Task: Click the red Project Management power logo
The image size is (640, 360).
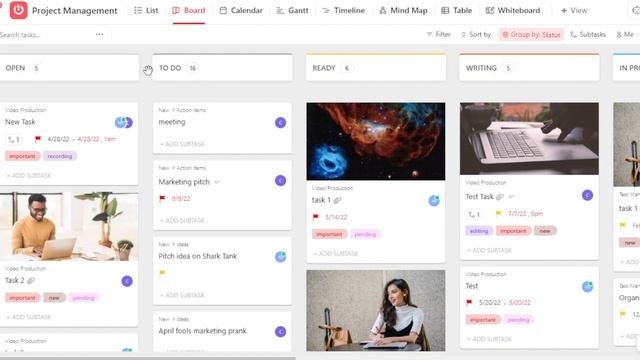Action: tap(18, 10)
